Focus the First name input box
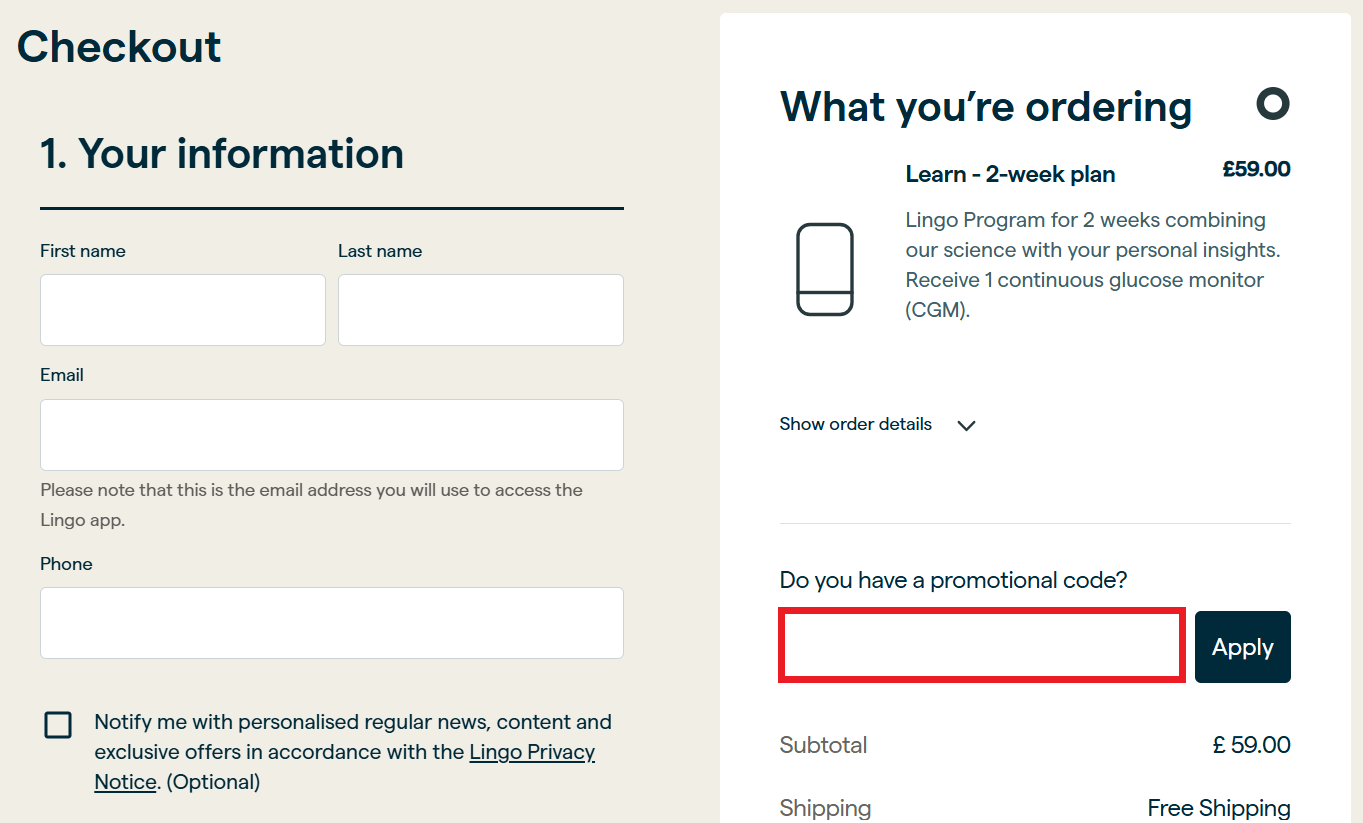 pyautogui.click(x=182, y=309)
